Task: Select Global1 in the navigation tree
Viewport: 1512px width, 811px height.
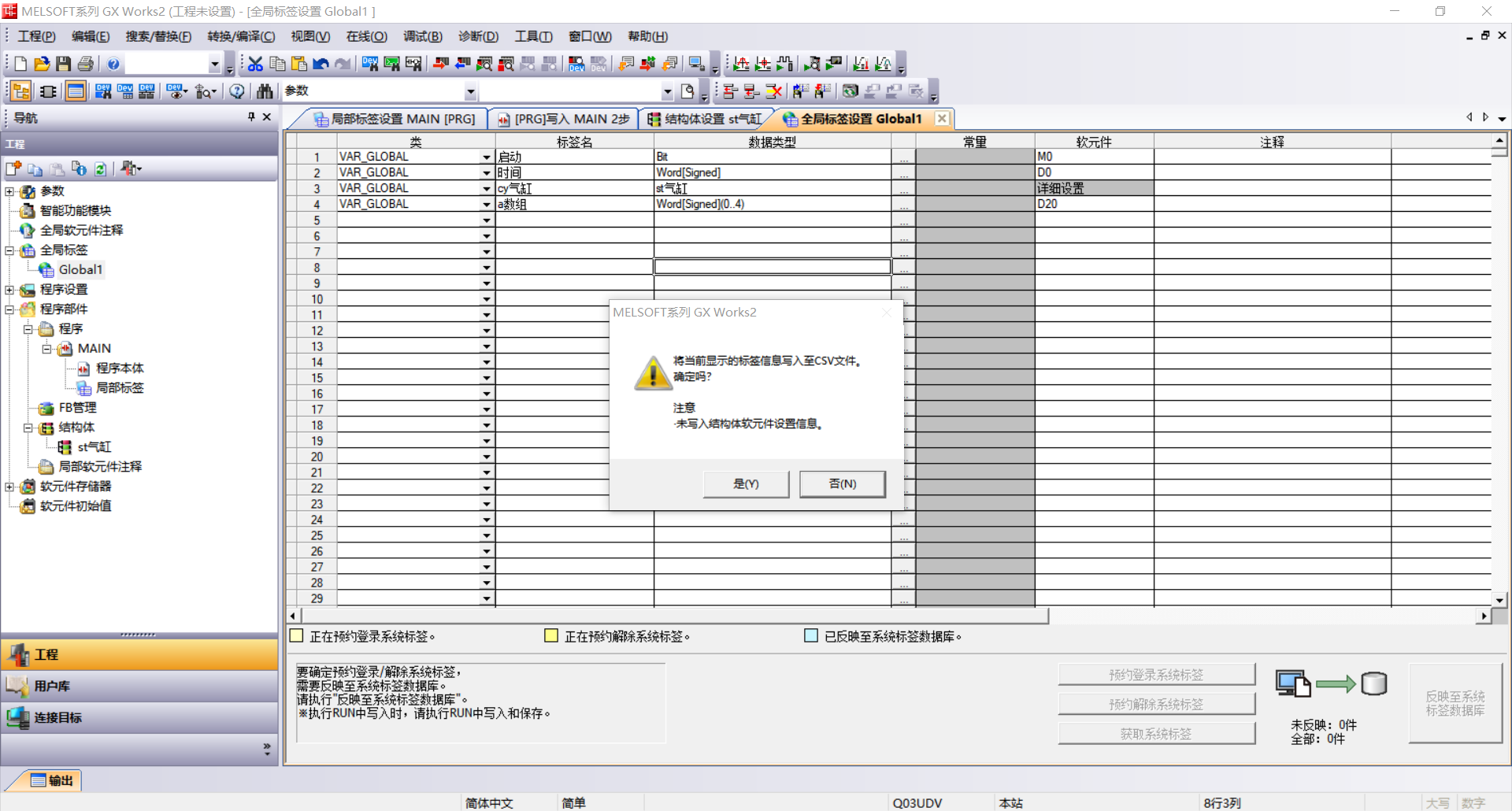Action: coord(80,269)
